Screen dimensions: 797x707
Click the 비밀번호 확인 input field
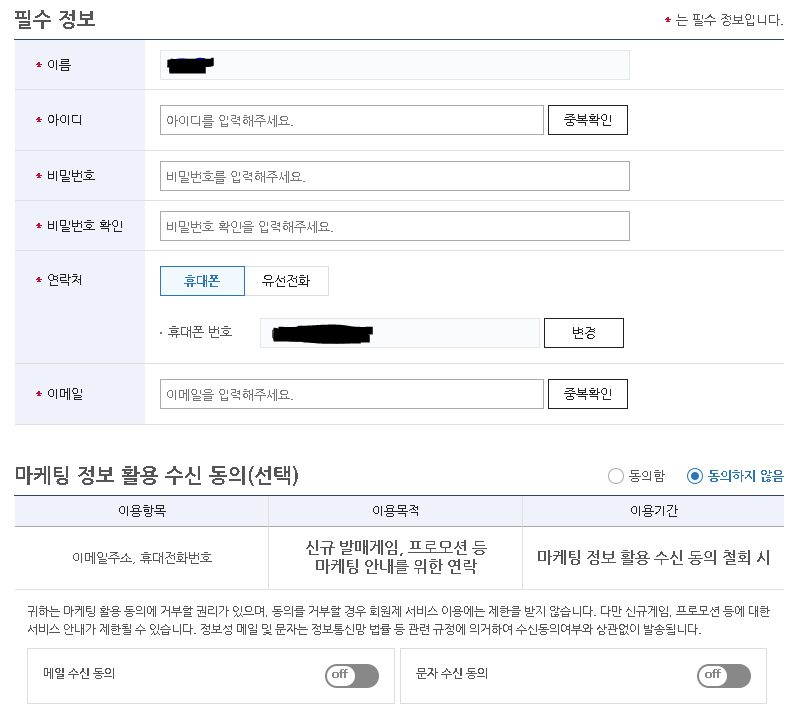(x=394, y=226)
